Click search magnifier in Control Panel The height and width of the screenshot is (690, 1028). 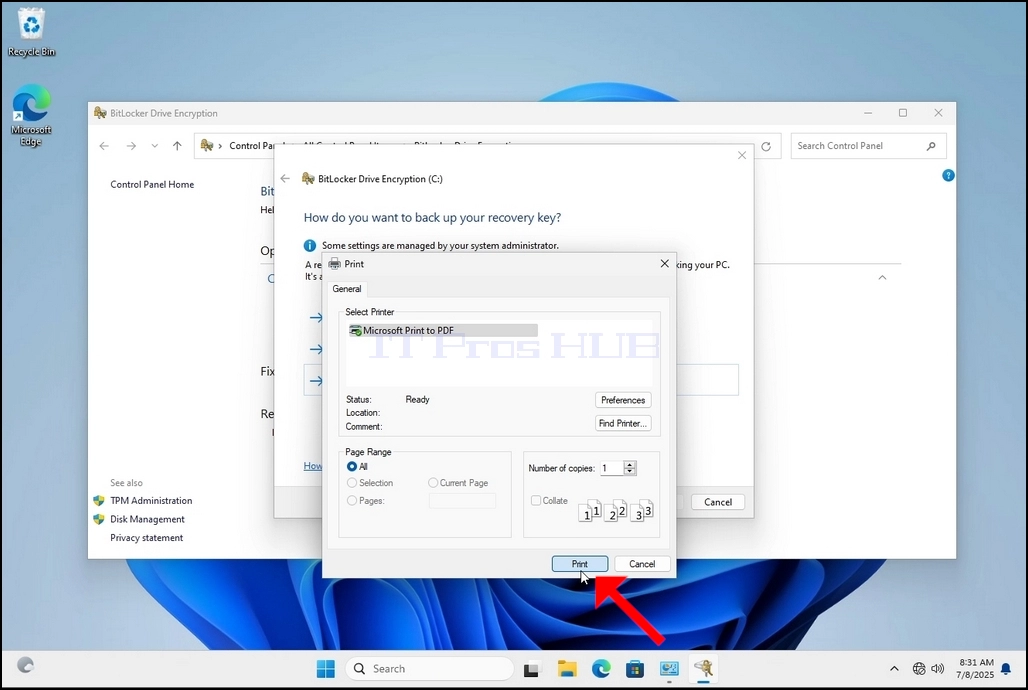(x=931, y=146)
